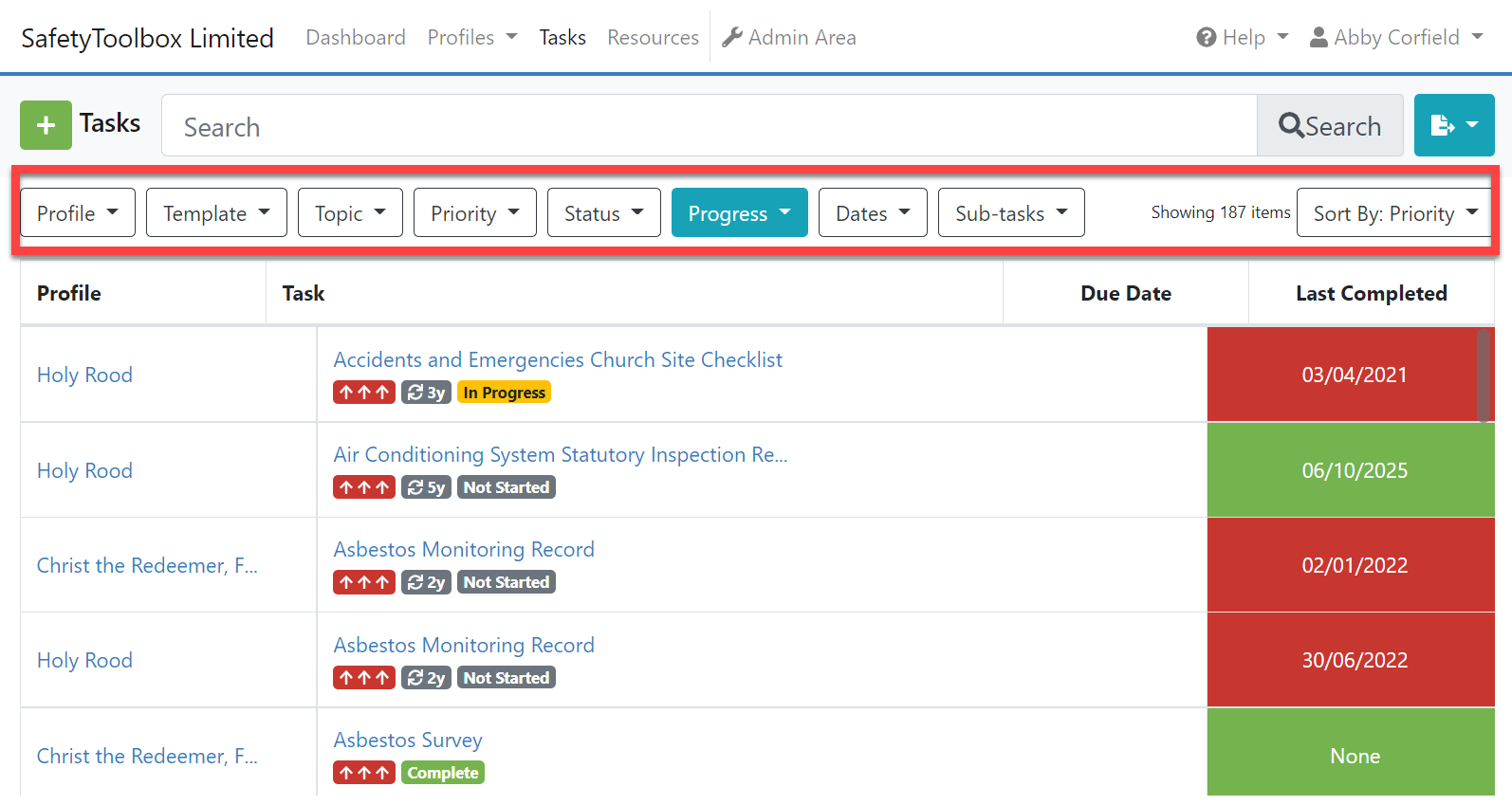Open Accidents and Emergencies Church Site Checklist
Viewport: 1512px width, 805px height.
558,360
